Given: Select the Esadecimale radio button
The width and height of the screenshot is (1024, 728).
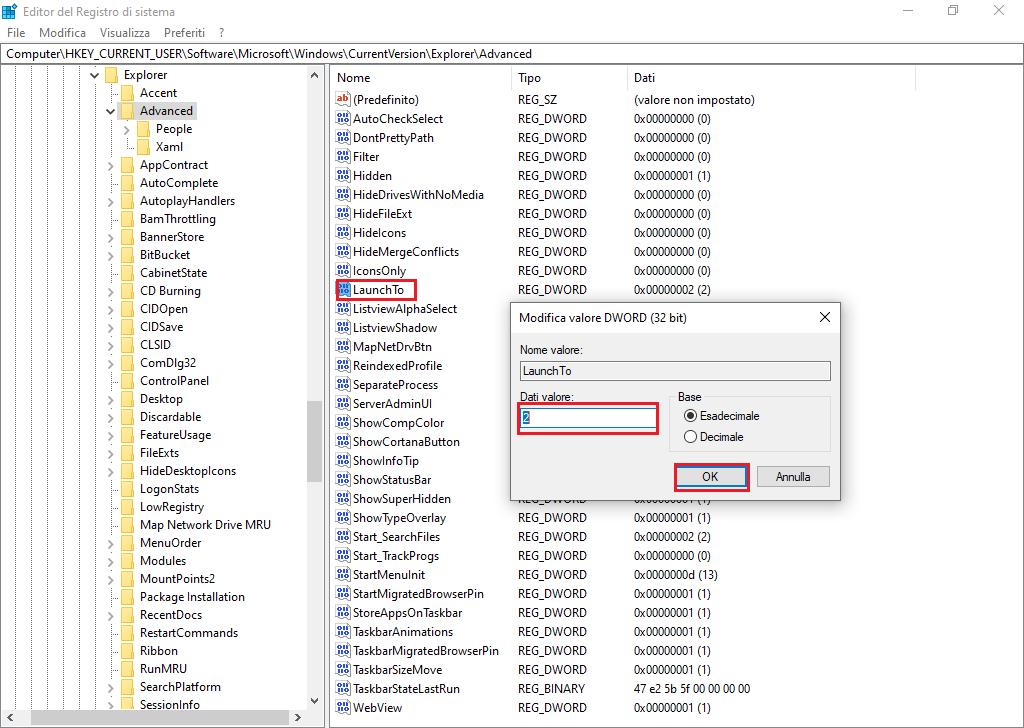Looking at the screenshot, I should point(690,416).
